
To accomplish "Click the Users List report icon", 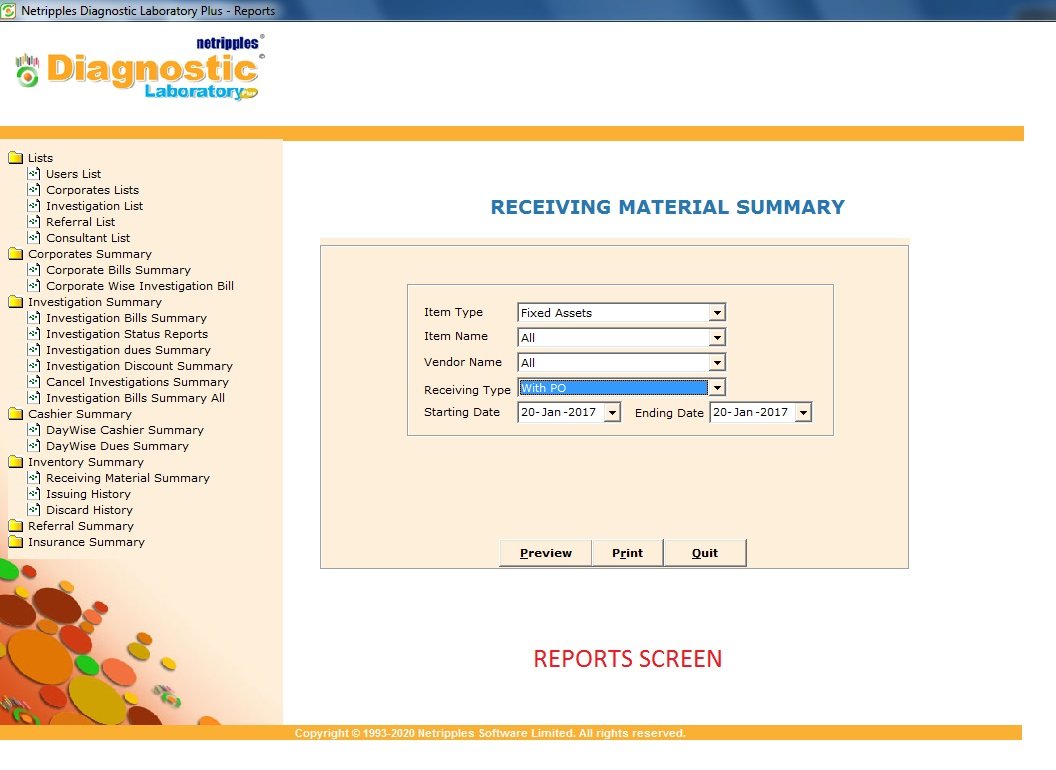I will 34,174.
